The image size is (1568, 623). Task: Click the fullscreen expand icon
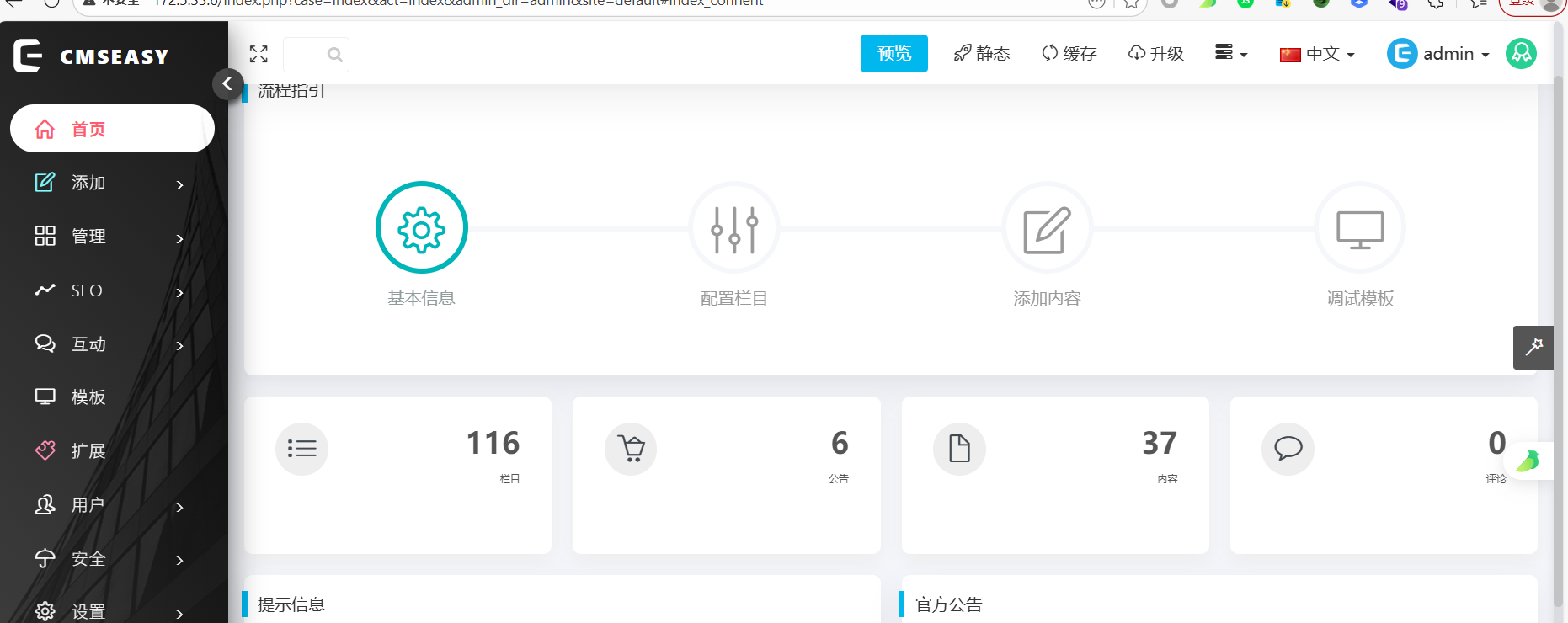(x=259, y=55)
